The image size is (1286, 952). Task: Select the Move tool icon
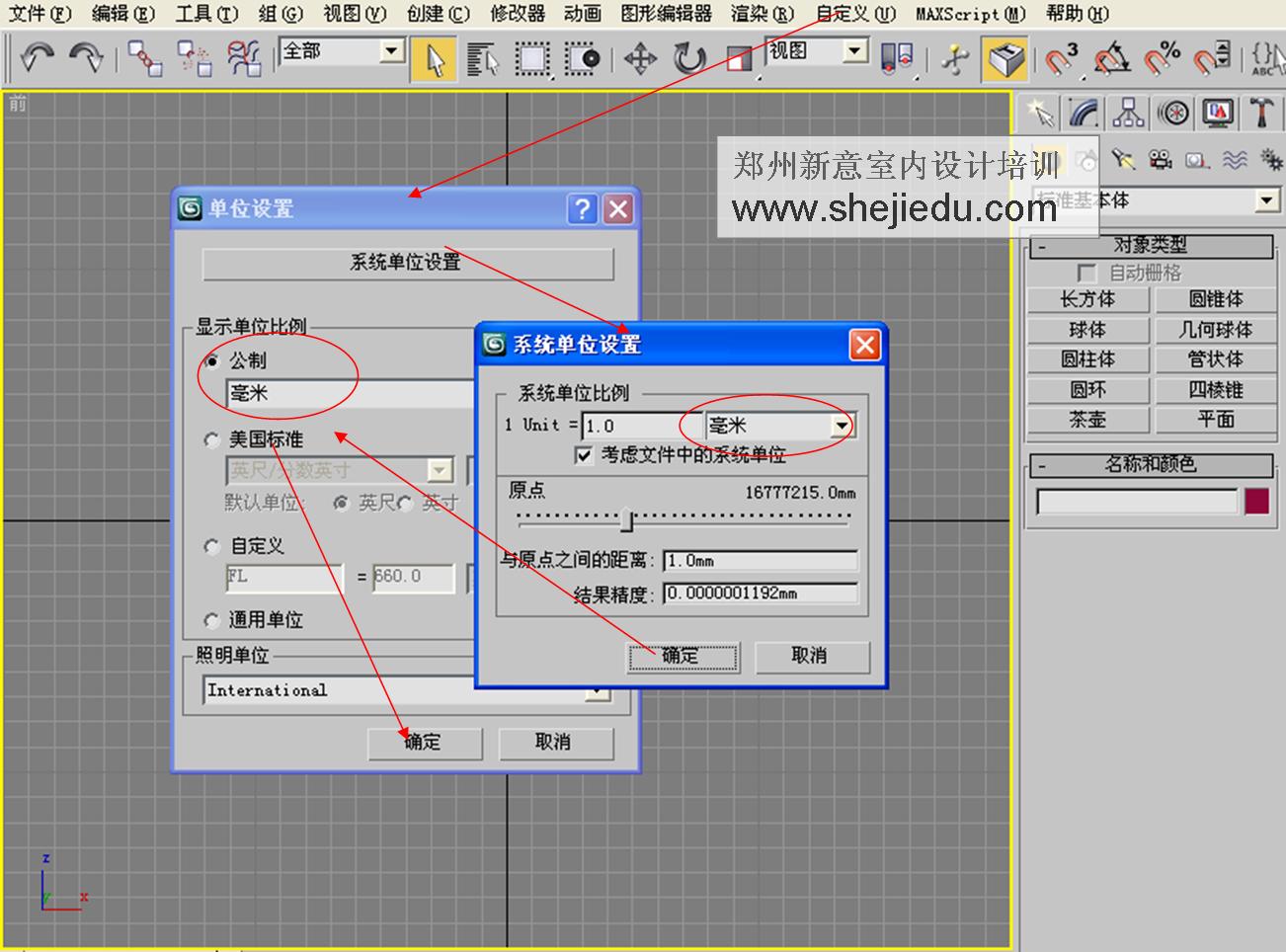[641, 59]
